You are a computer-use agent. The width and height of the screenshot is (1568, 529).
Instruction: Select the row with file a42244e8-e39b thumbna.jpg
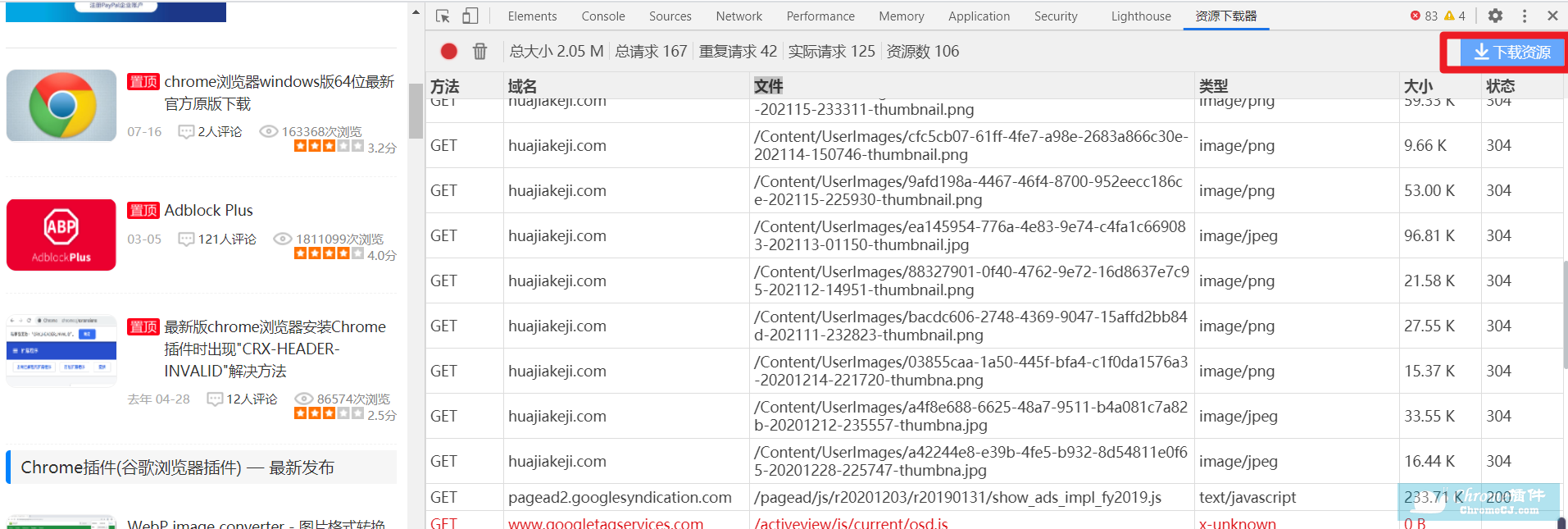pos(994,461)
